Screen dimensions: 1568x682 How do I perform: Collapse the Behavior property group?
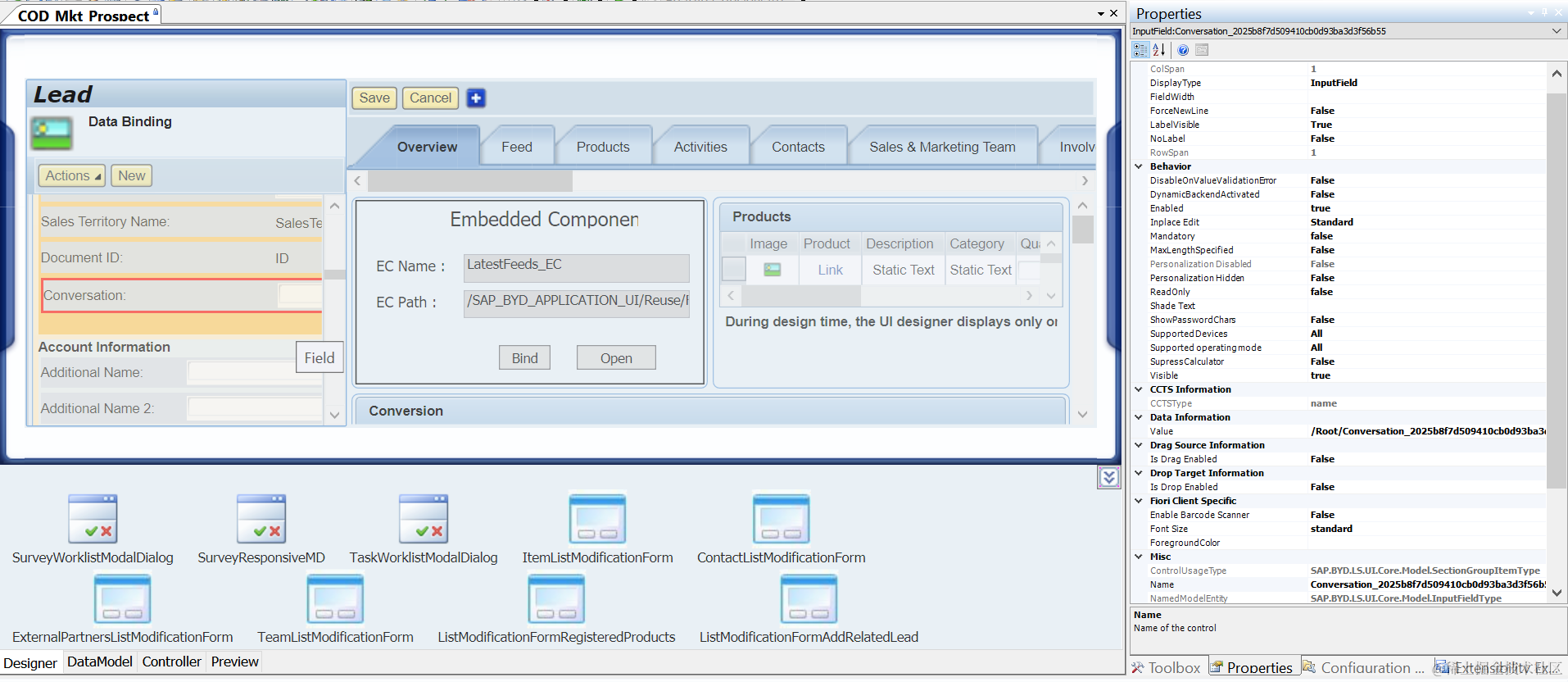tap(1138, 166)
